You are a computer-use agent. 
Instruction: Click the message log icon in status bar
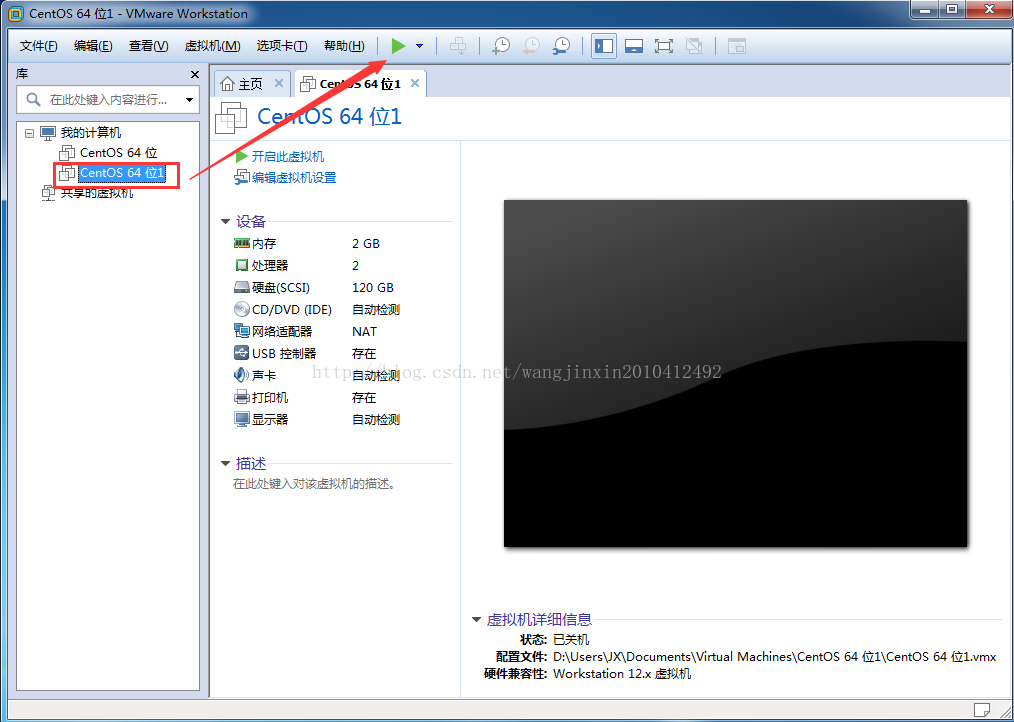tap(981, 709)
